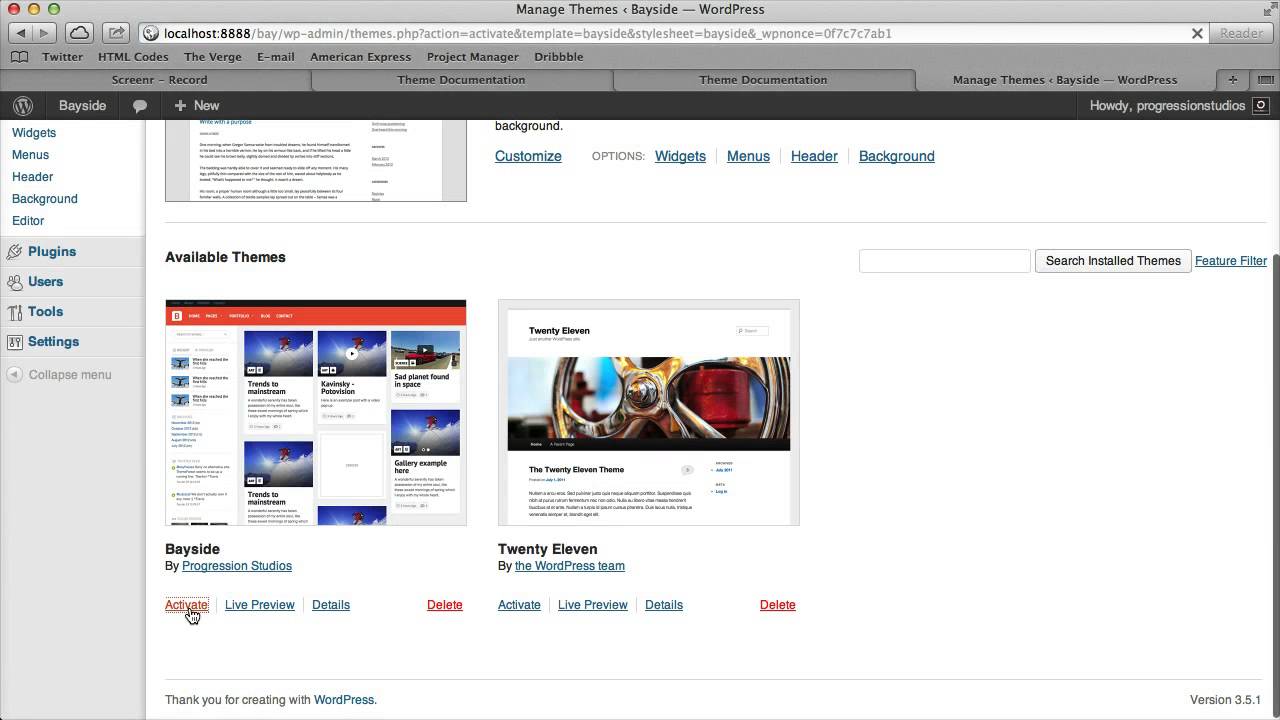
Task: Delete the Bayside theme
Action: (x=445, y=605)
